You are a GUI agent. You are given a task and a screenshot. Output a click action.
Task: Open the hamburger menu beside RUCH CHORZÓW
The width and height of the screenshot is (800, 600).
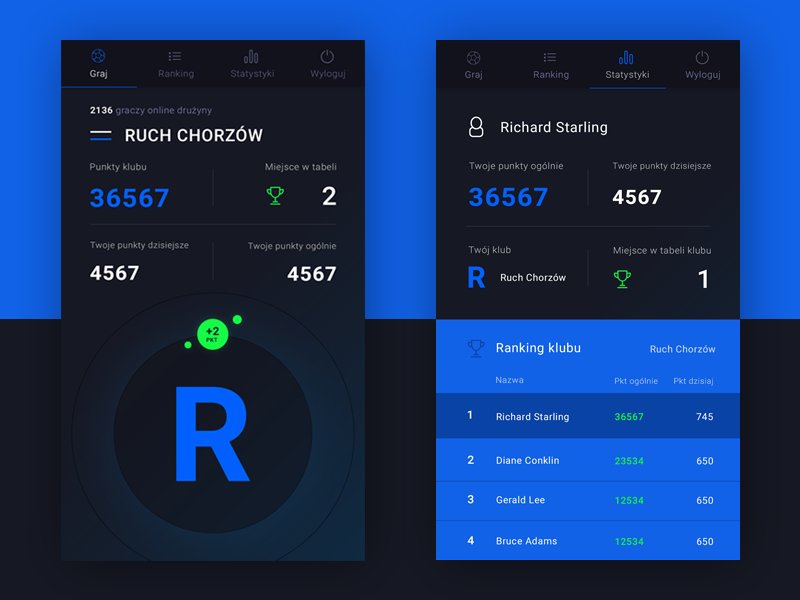coord(101,135)
